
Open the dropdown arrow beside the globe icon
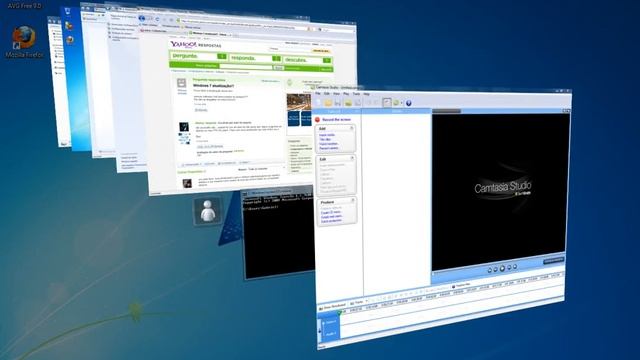coord(402,103)
